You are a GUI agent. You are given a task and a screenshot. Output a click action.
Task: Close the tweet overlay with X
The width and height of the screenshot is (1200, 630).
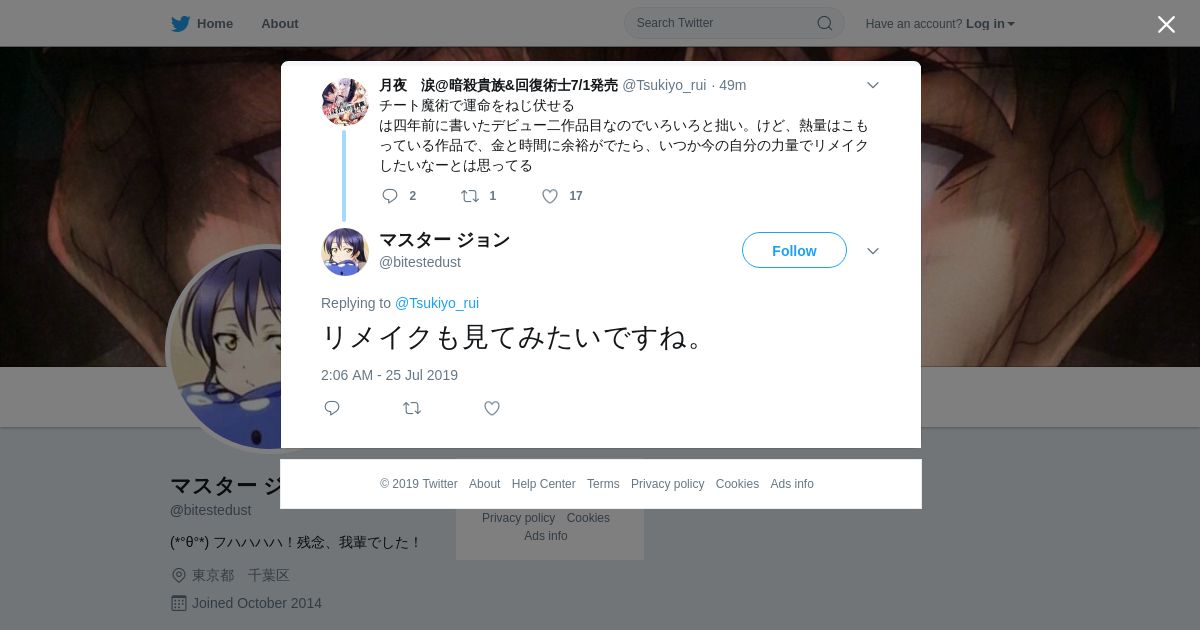tap(1166, 24)
